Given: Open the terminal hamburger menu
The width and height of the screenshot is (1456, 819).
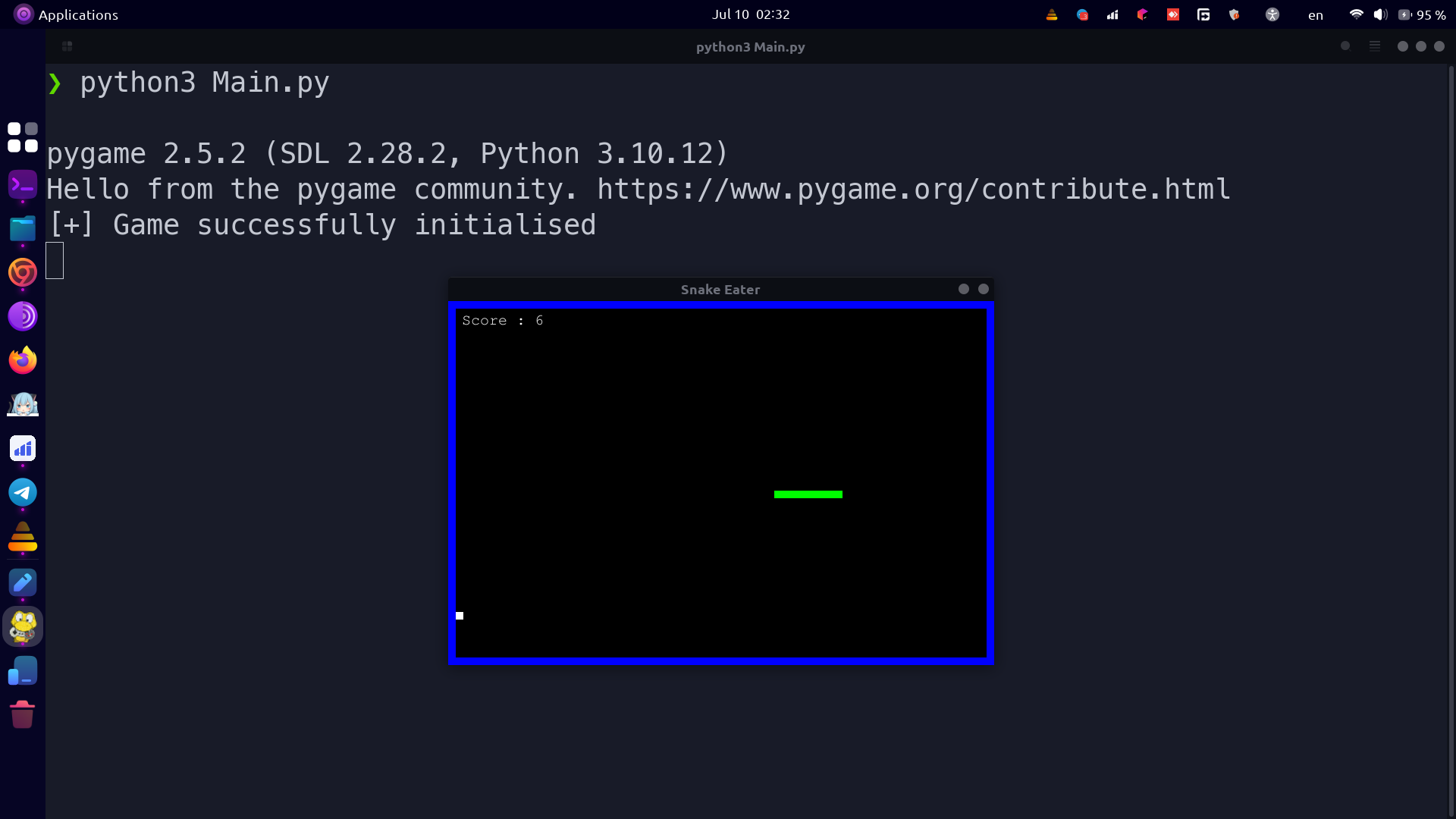Looking at the screenshot, I should (1375, 46).
